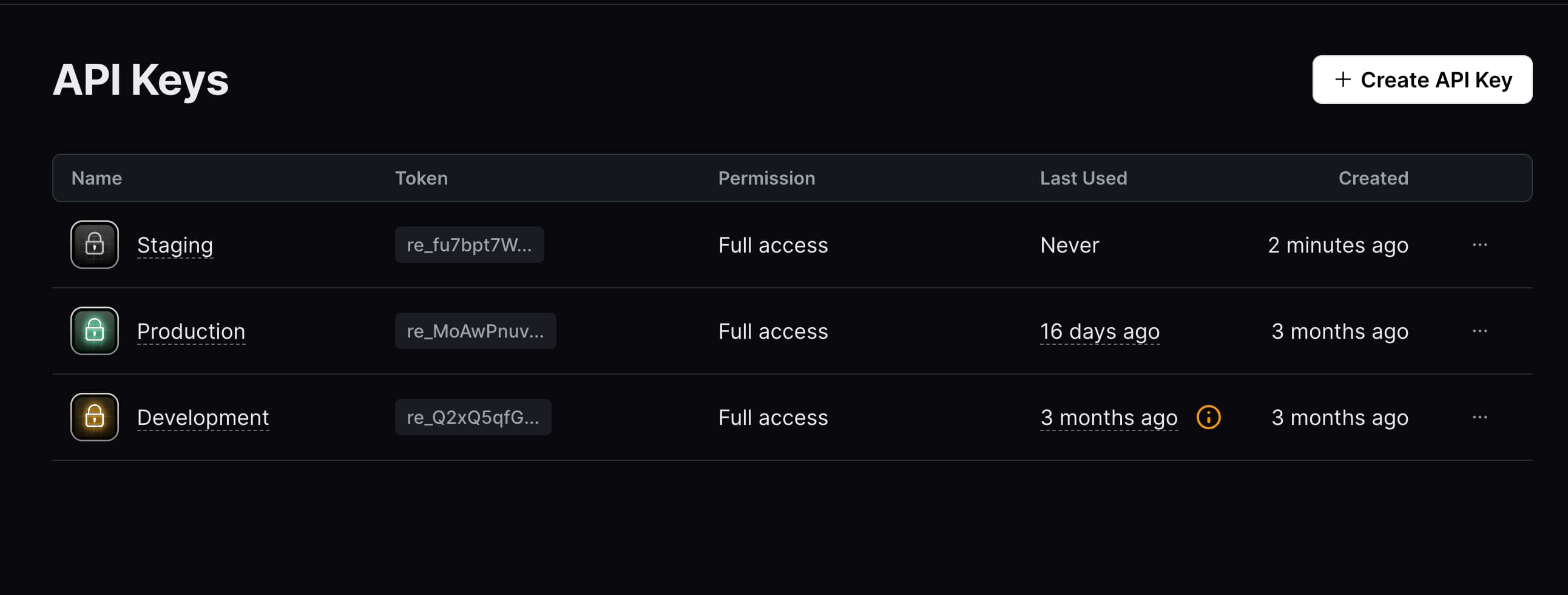
Task: Copy the Development token re_Q2xQ5qfG
Action: (473, 417)
